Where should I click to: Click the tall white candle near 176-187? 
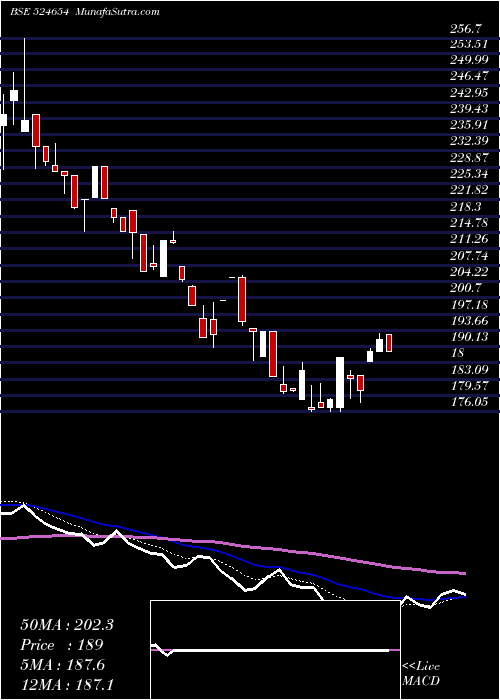point(340,383)
